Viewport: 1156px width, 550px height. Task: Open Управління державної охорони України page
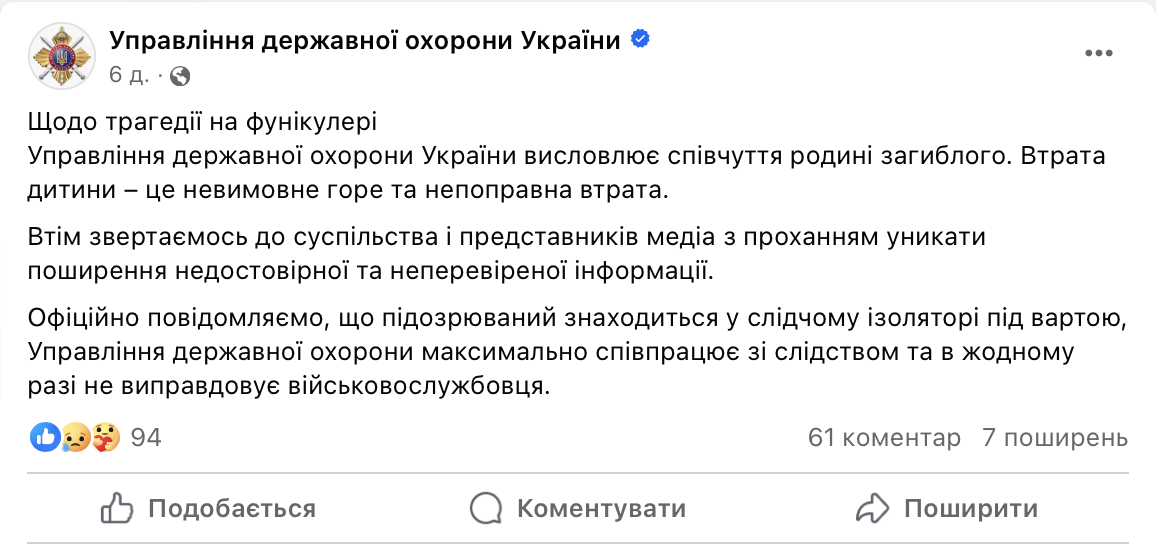pos(364,40)
